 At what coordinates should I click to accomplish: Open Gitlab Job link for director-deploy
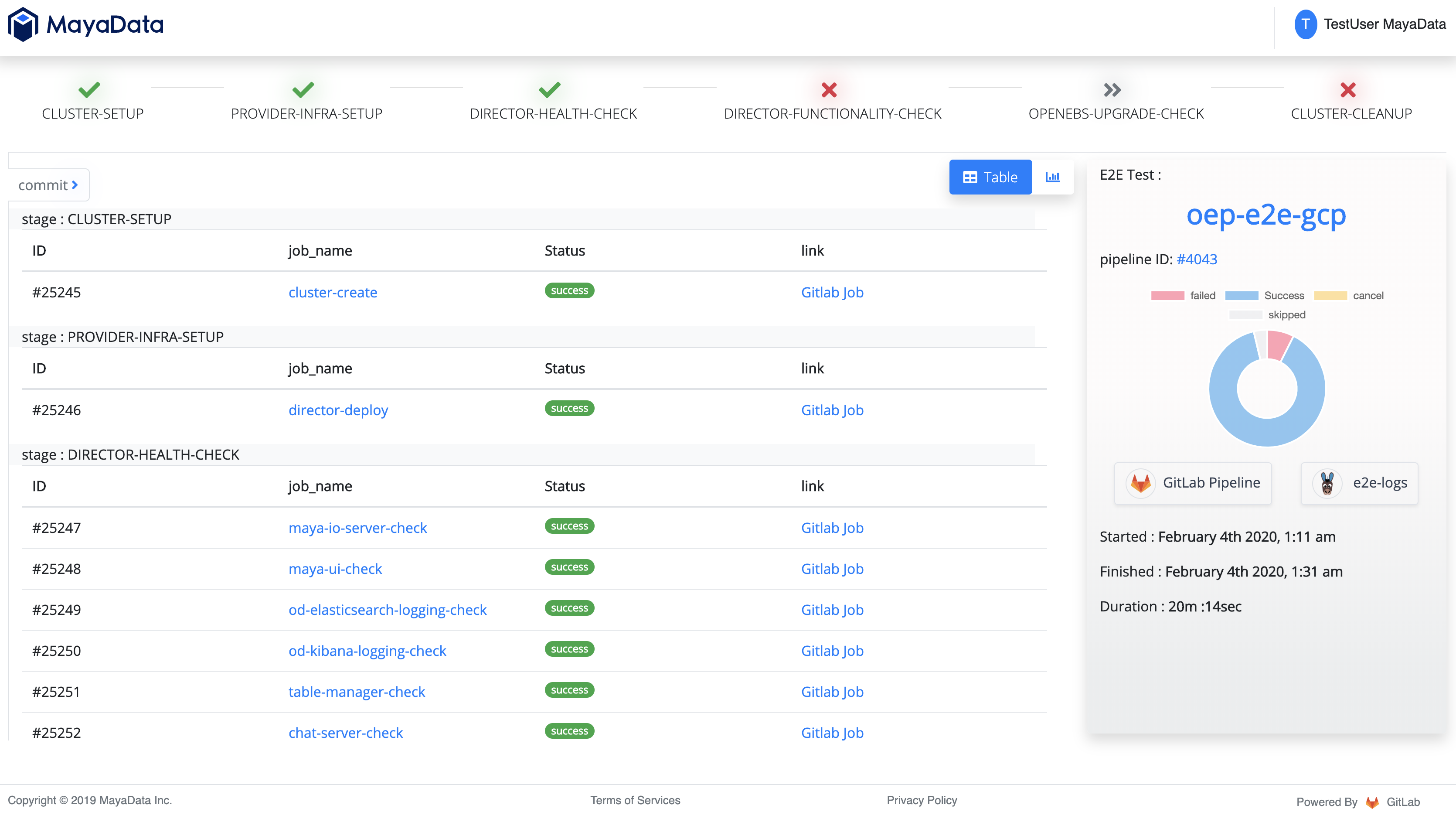[x=832, y=410]
